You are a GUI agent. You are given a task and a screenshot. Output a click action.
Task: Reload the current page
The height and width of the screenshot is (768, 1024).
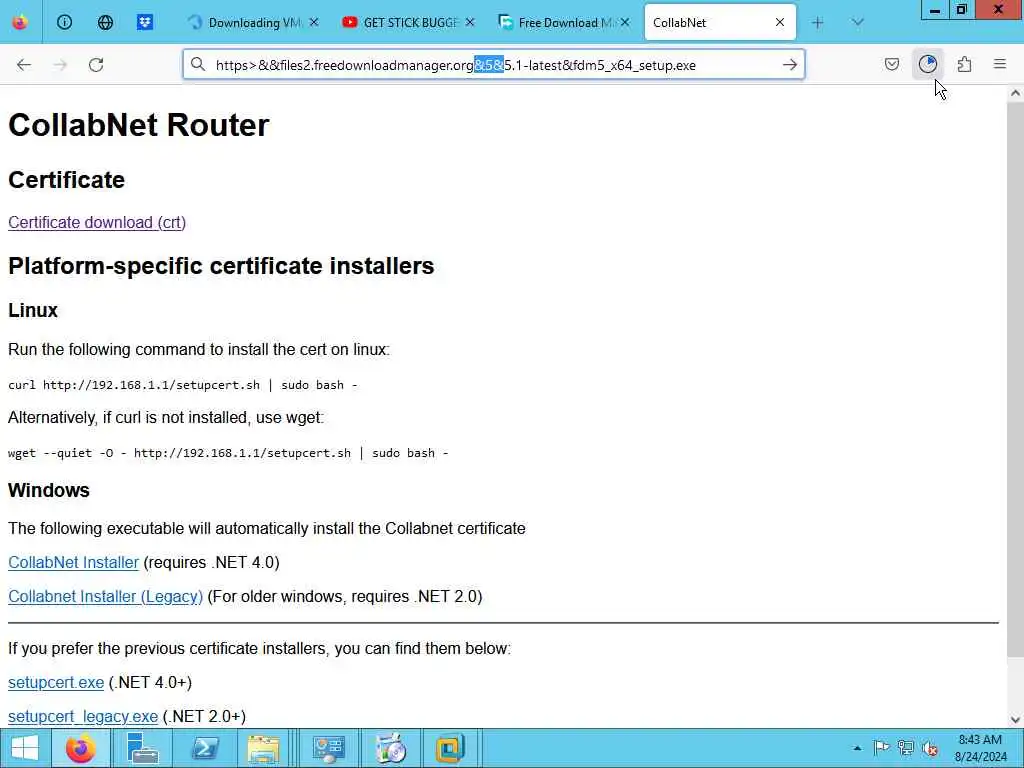pos(96,65)
